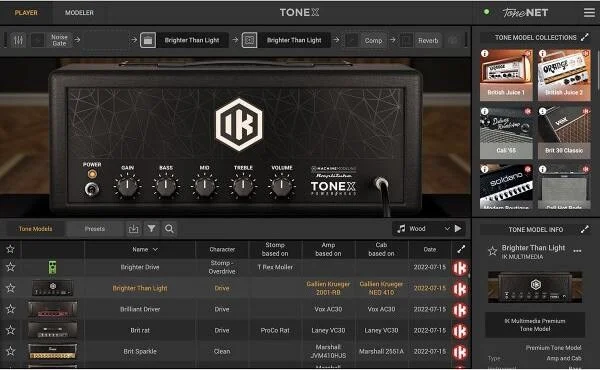
Task: Expand the Tone Model Collections panel
Action: [x=585, y=37]
